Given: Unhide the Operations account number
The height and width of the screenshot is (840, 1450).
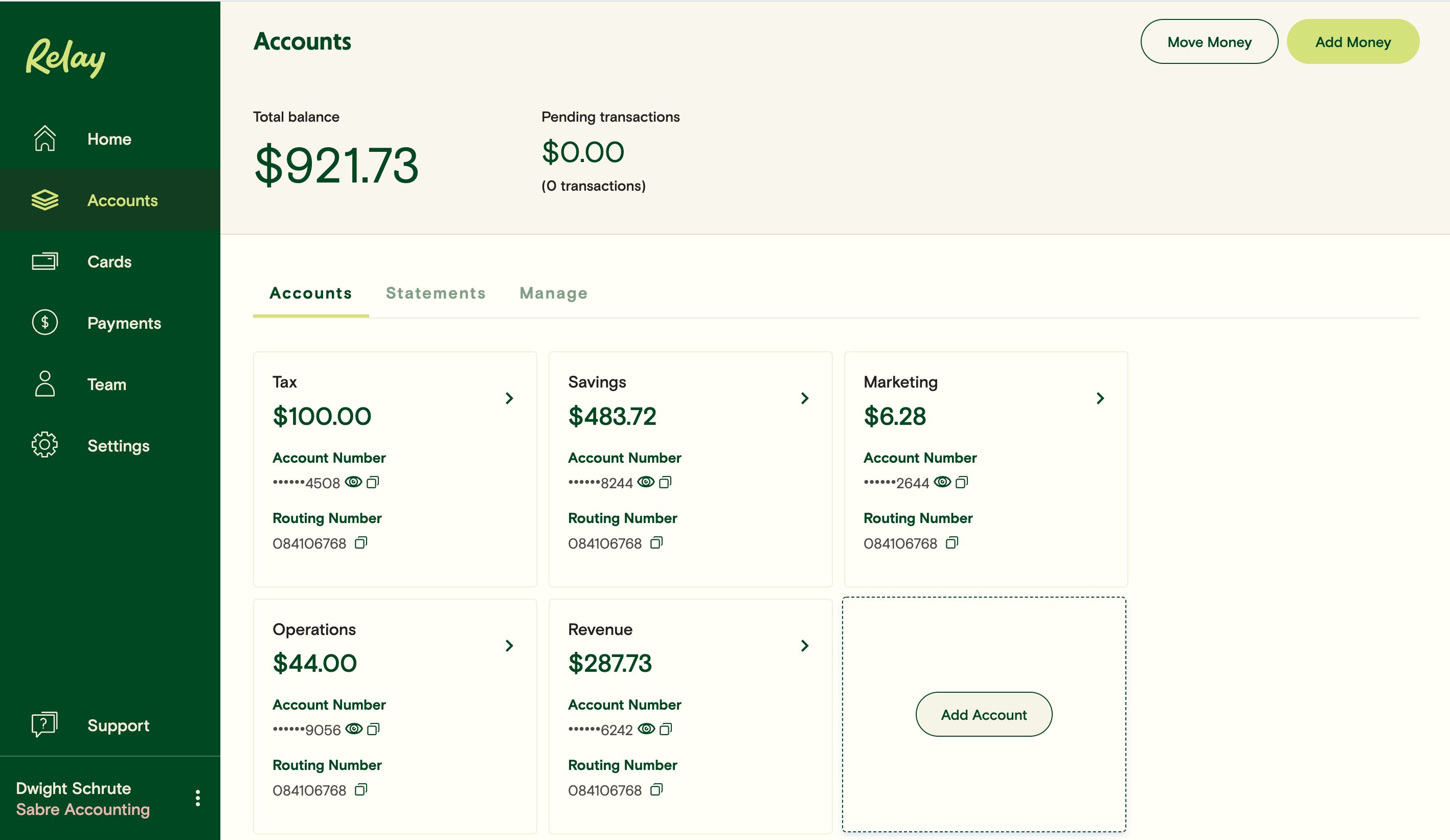Looking at the screenshot, I should pyautogui.click(x=353, y=729).
